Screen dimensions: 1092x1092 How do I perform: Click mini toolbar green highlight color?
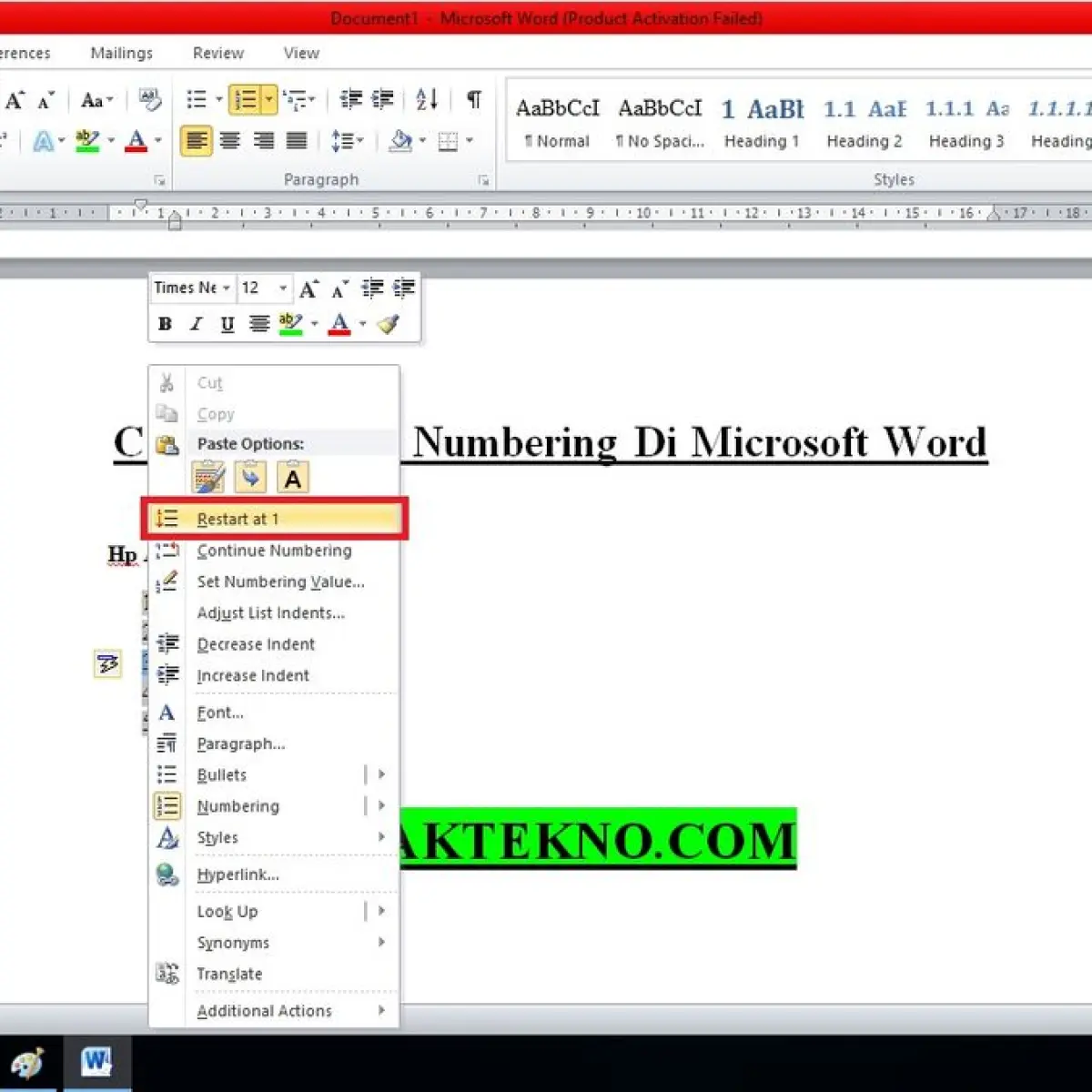click(x=291, y=324)
